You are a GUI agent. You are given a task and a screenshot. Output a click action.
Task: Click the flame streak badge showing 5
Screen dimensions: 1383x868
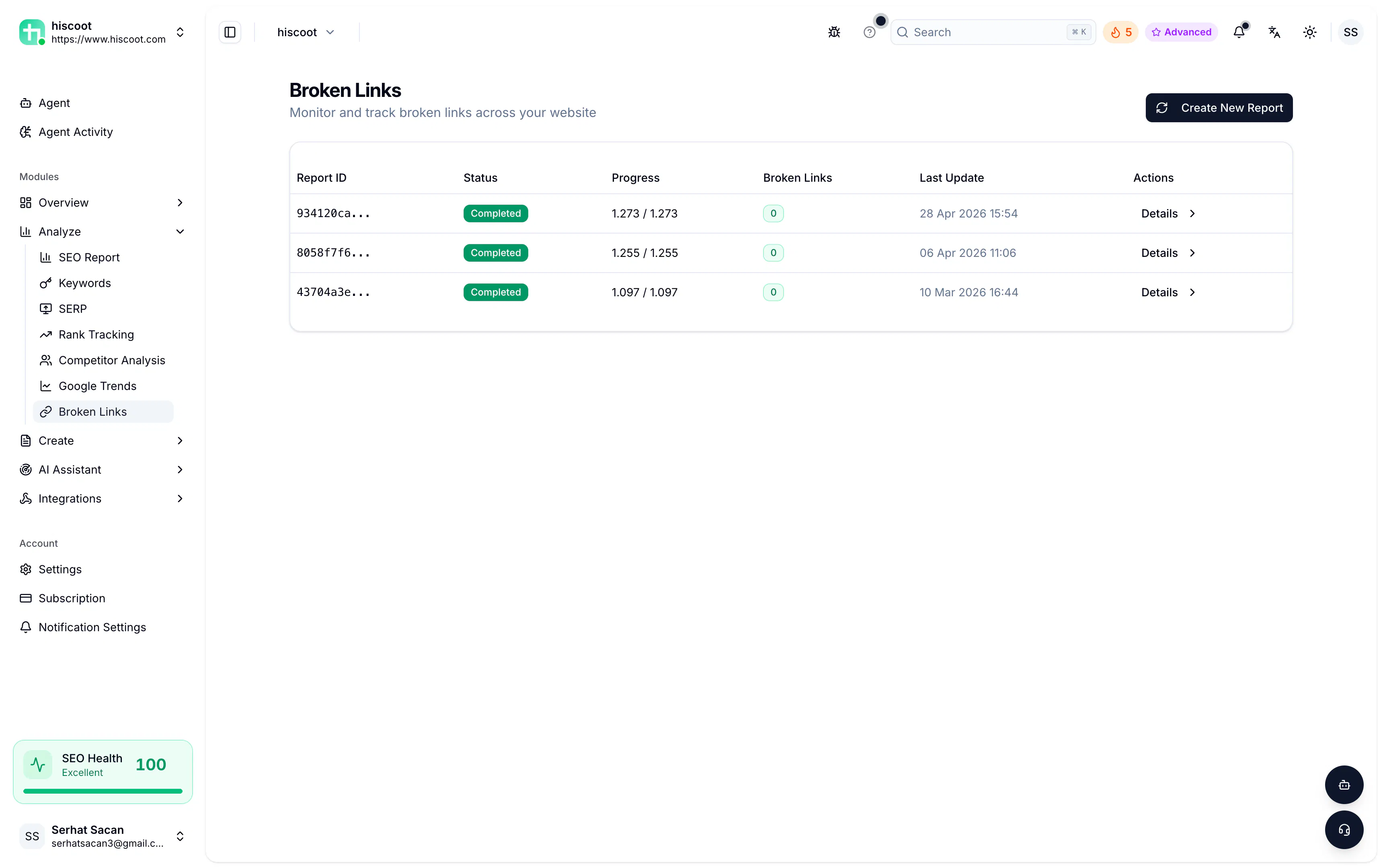[x=1120, y=32]
